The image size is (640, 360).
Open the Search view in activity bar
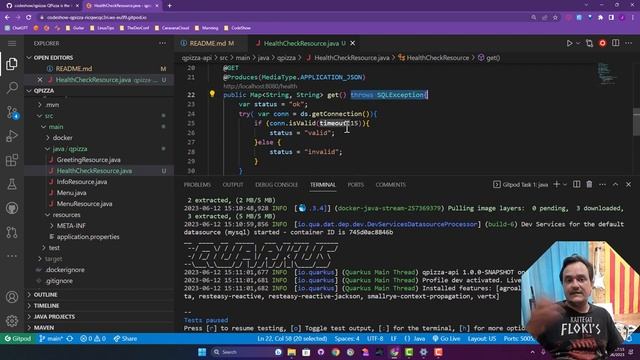pyautogui.click(x=12, y=87)
